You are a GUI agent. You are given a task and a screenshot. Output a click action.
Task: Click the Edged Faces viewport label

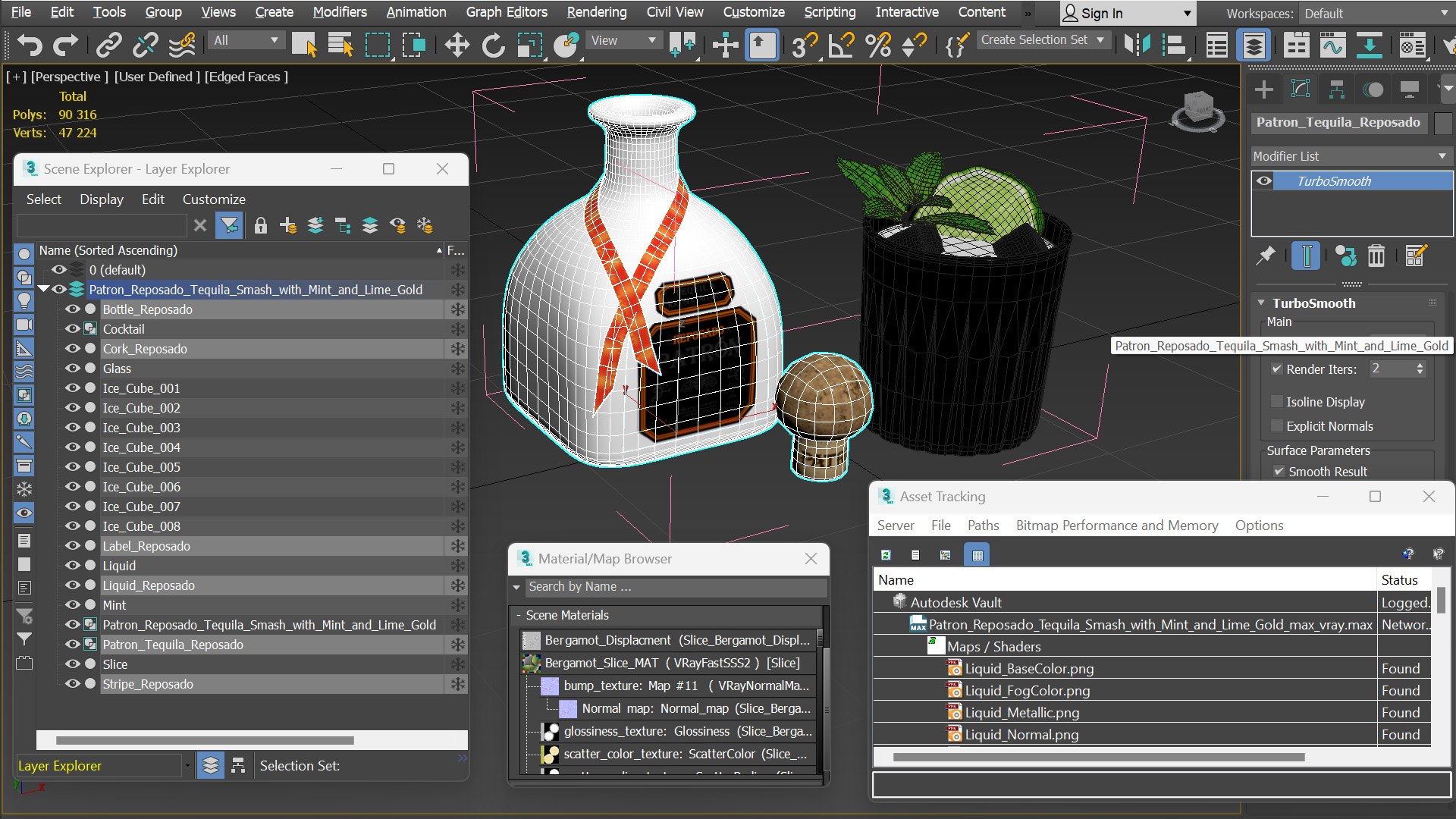click(246, 77)
